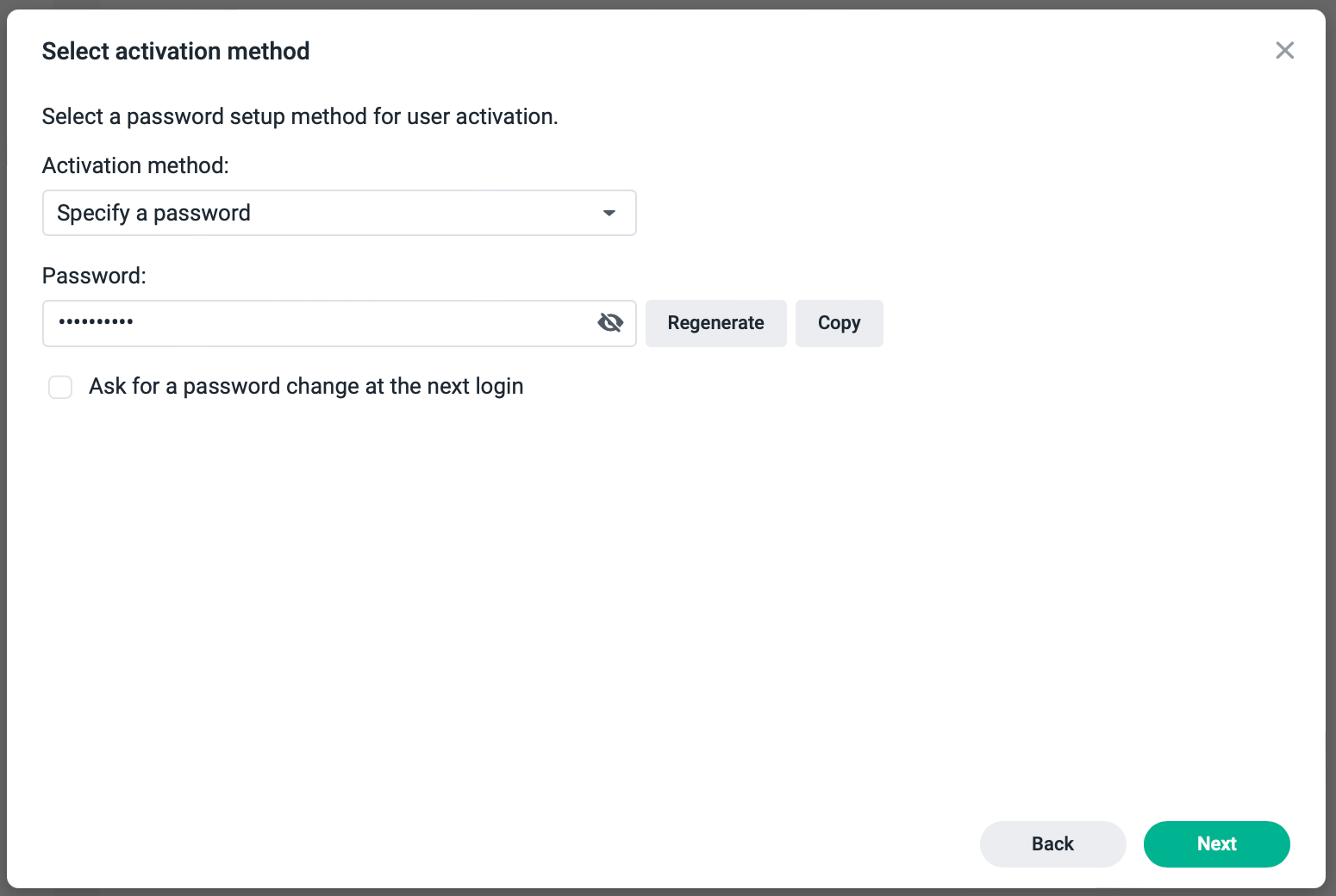Click the Regenerate password button
The height and width of the screenshot is (896, 1336).
point(715,323)
